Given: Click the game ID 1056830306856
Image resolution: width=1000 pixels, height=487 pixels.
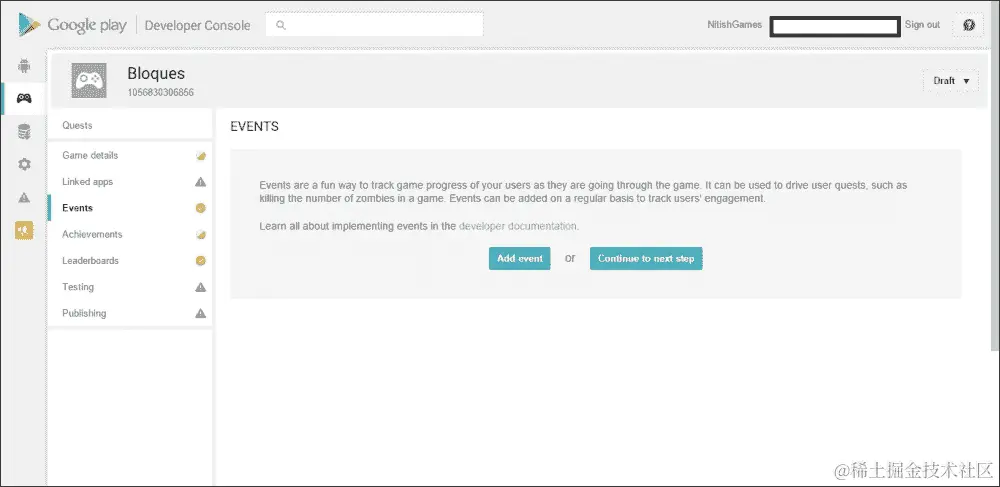Looking at the screenshot, I should [x=161, y=92].
